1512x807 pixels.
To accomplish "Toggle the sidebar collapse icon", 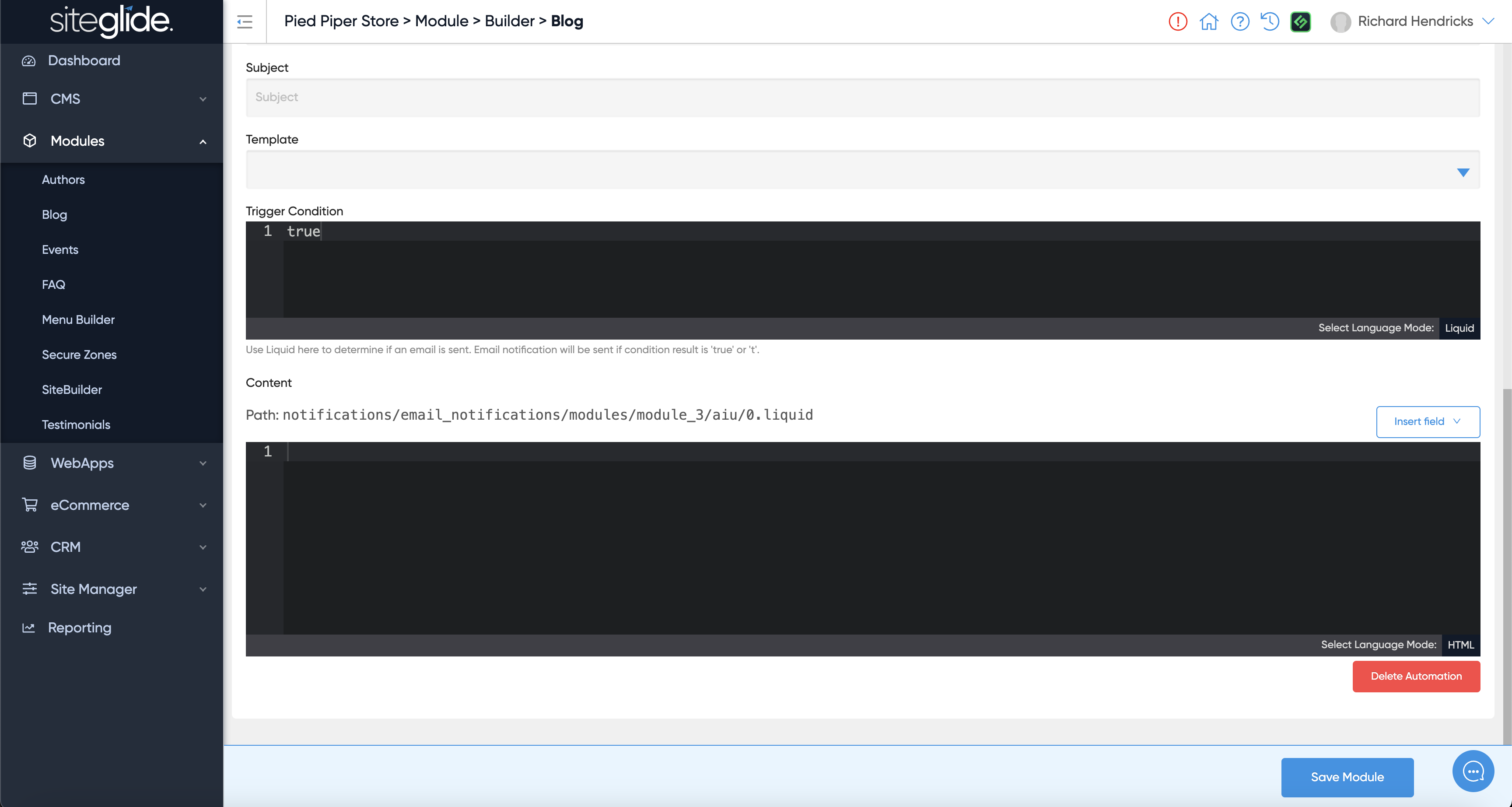I will 245,22.
